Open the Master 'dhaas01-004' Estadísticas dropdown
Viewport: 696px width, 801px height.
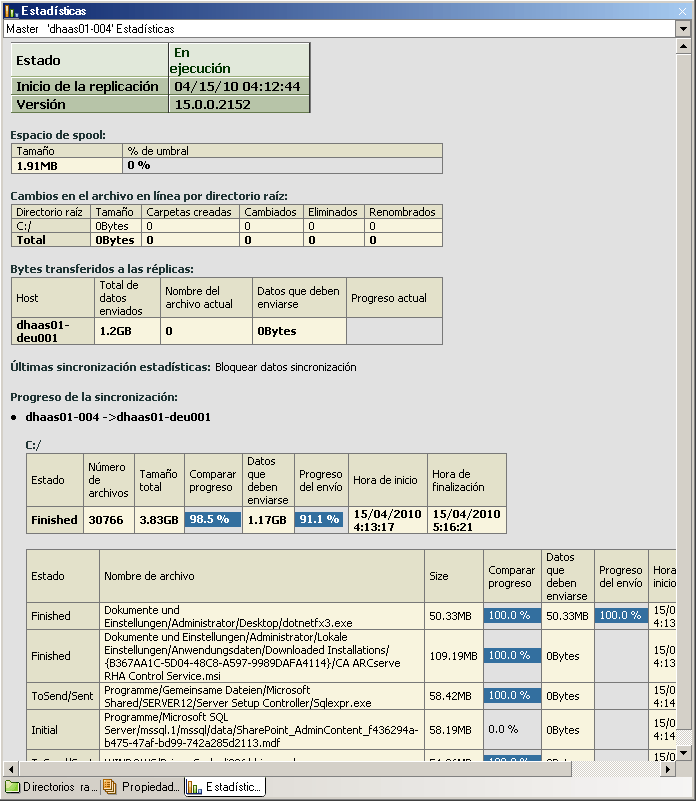pos(684,29)
